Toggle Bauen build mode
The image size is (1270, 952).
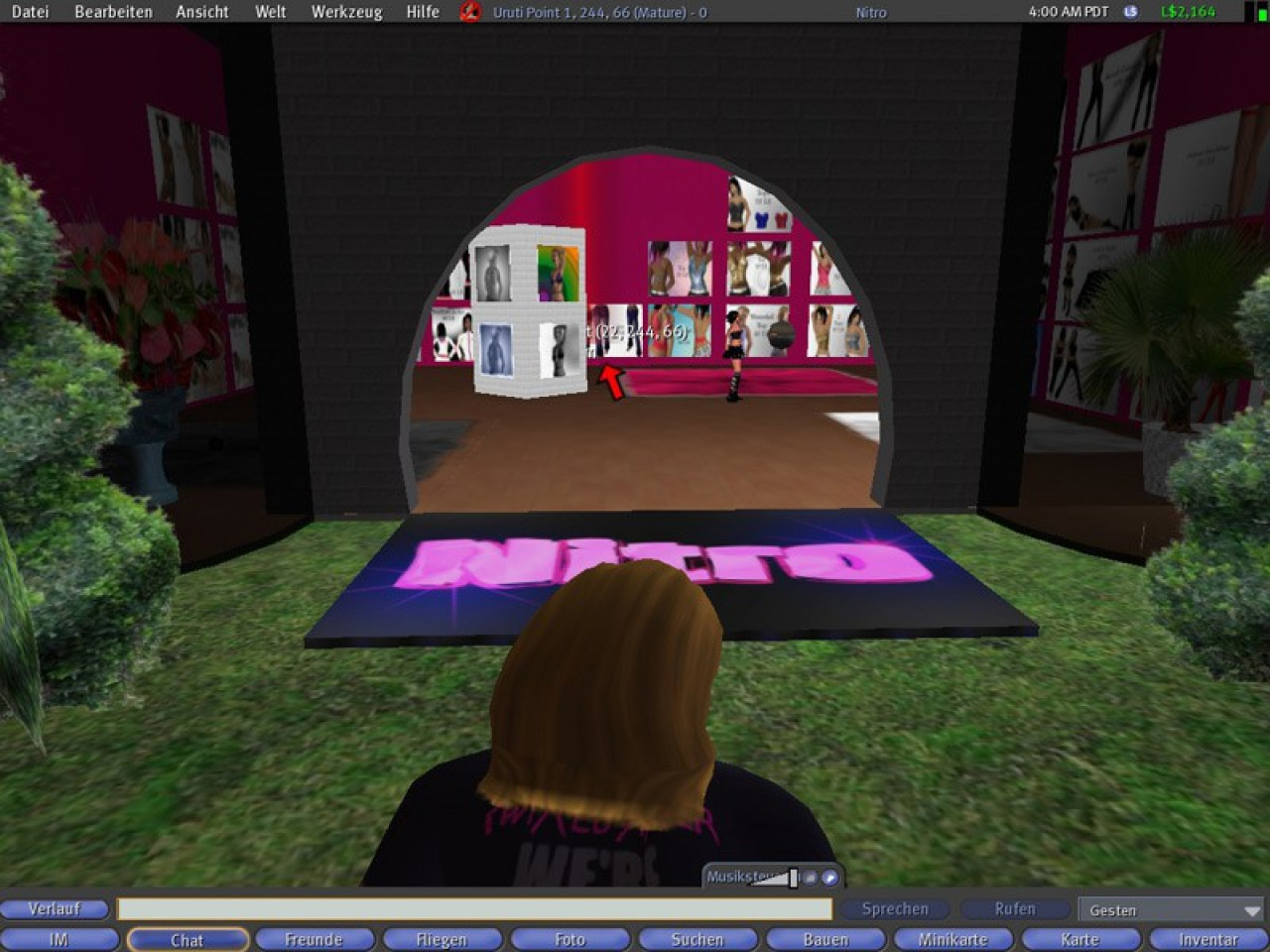825,939
